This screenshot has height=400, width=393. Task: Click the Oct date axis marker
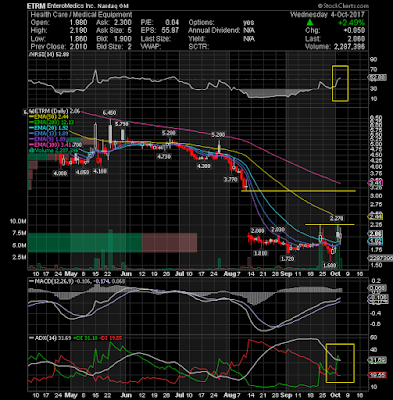pyautogui.click(x=336, y=274)
